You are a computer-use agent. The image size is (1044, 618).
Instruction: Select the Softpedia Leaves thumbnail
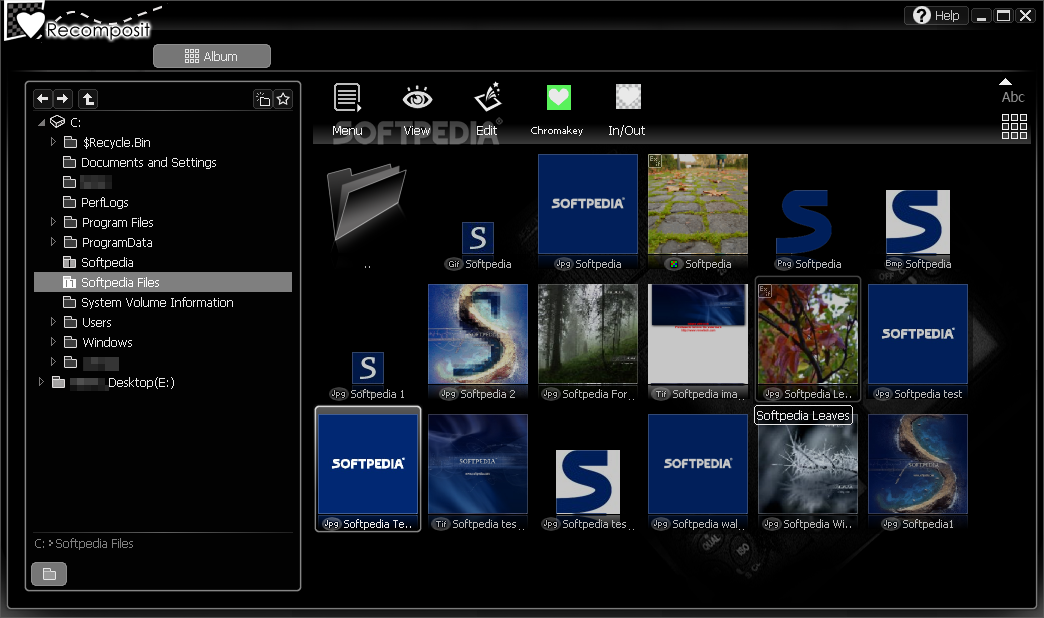click(808, 339)
